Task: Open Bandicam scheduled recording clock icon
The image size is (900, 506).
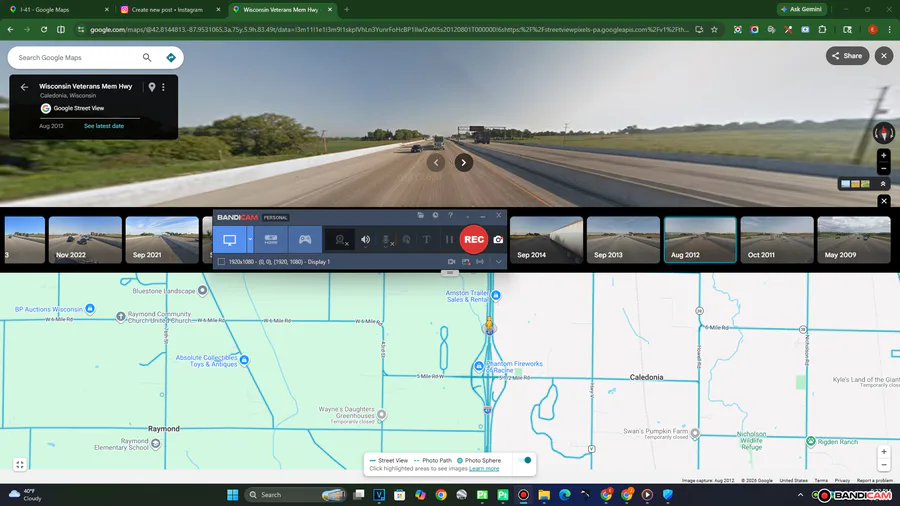Action: click(x=436, y=215)
